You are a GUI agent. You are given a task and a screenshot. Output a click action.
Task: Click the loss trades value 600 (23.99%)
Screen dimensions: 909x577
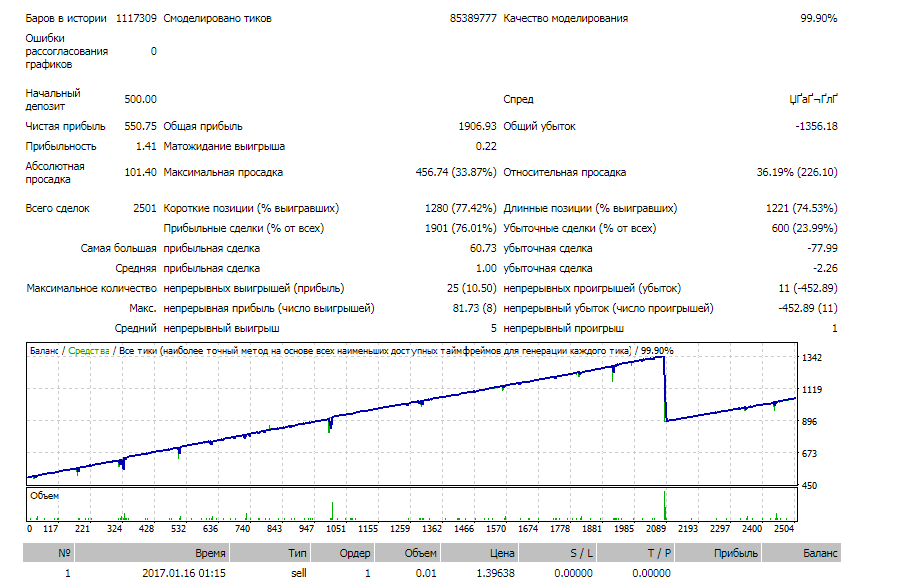point(805,228)
